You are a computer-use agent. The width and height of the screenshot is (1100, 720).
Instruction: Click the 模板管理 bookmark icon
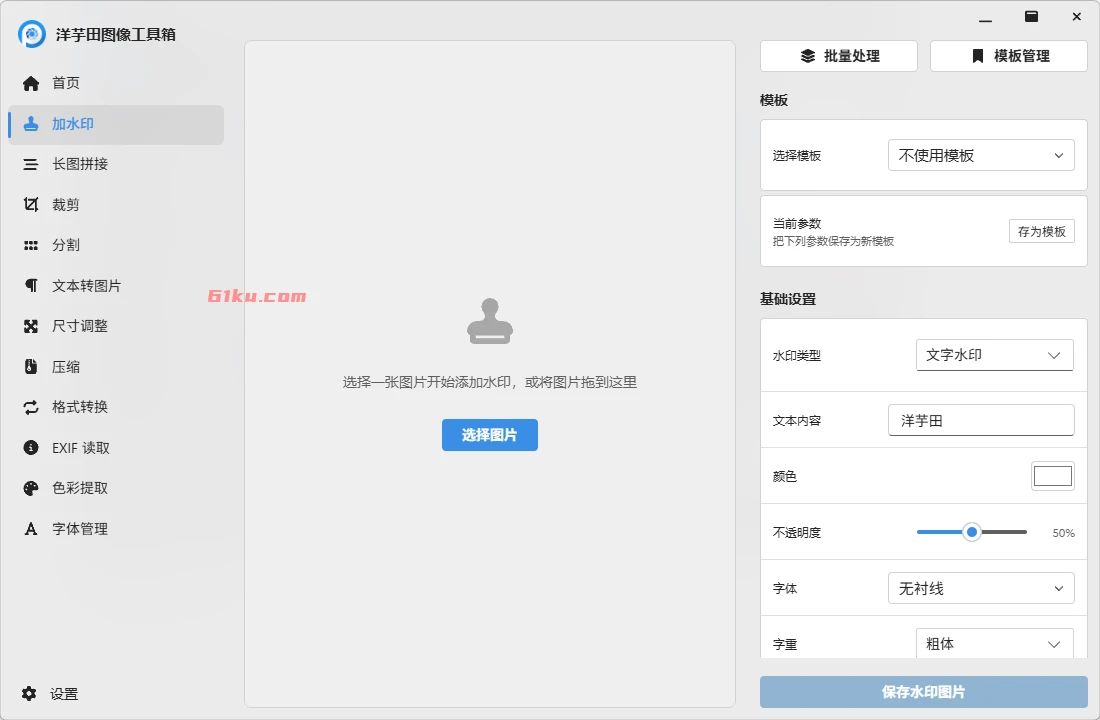[977, 56]
